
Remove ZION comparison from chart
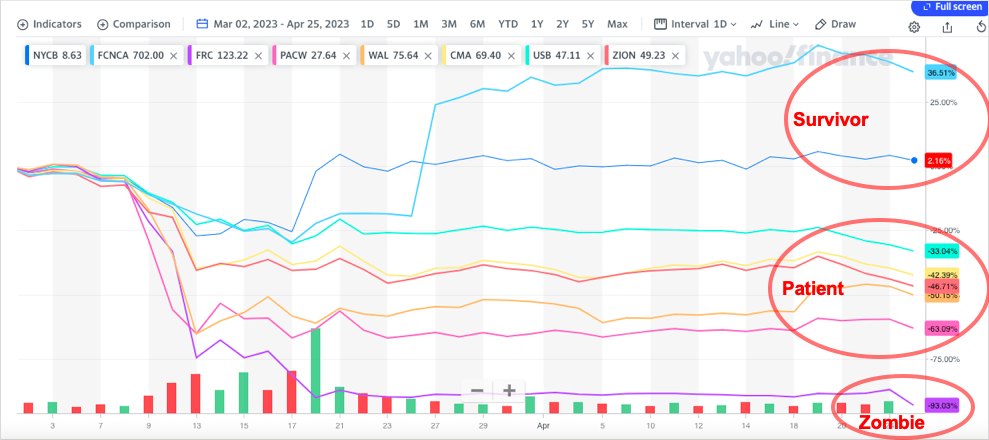tap(676, 55)
